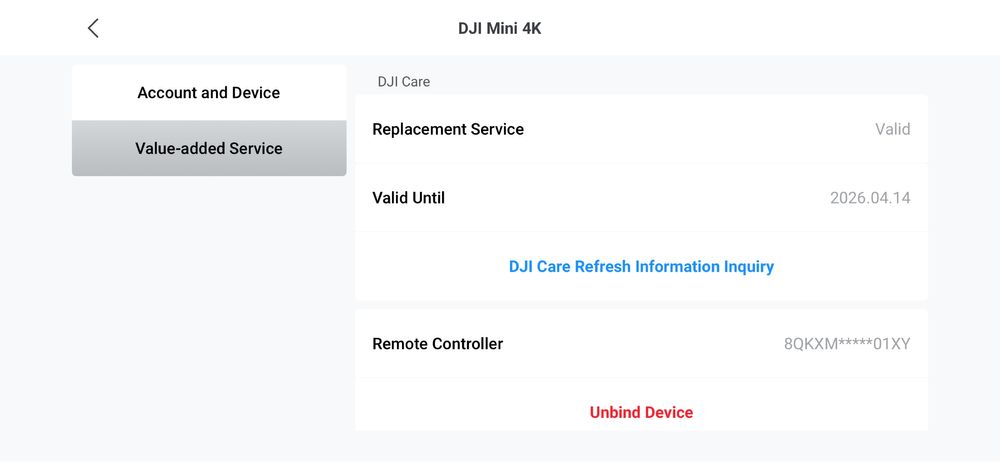This screenshot has height=462, width=1000.
Task: Click the gray margin right of the cards
Action: coord(963,250)
